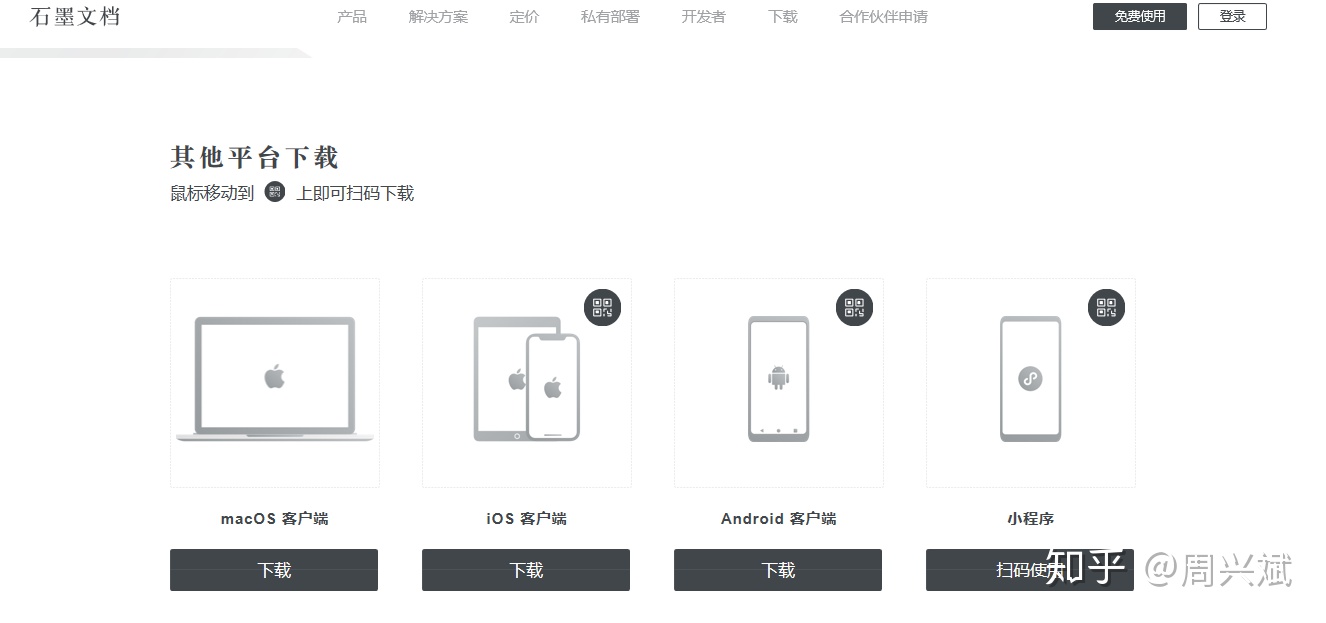
Task: Click the 登录 button
Action: pyautogui.click(x=1232, y=17)
